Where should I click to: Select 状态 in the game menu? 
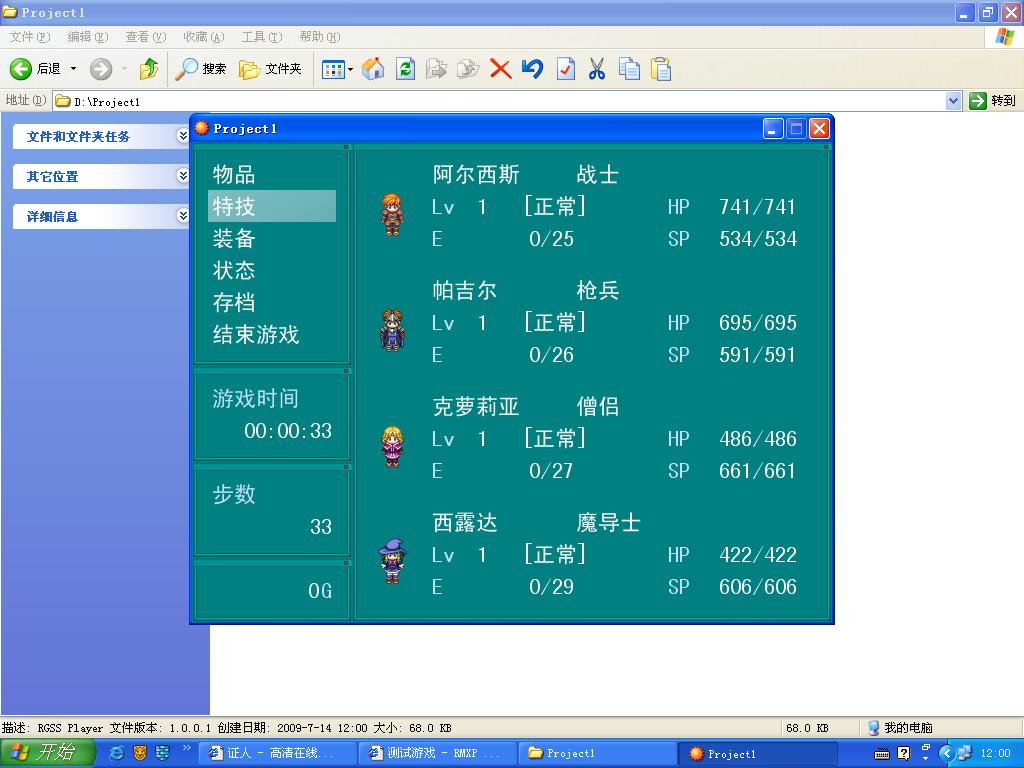[x=234, y=270]
